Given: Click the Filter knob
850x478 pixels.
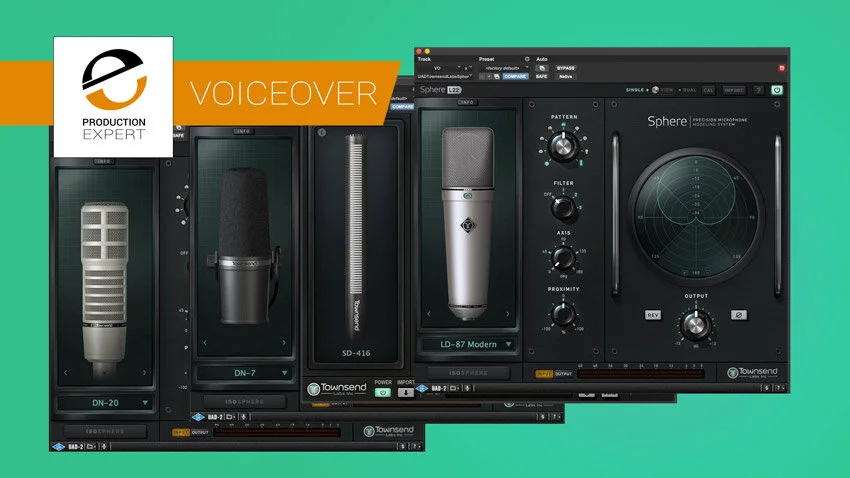Looking at the screenshot, I should 563,206.
